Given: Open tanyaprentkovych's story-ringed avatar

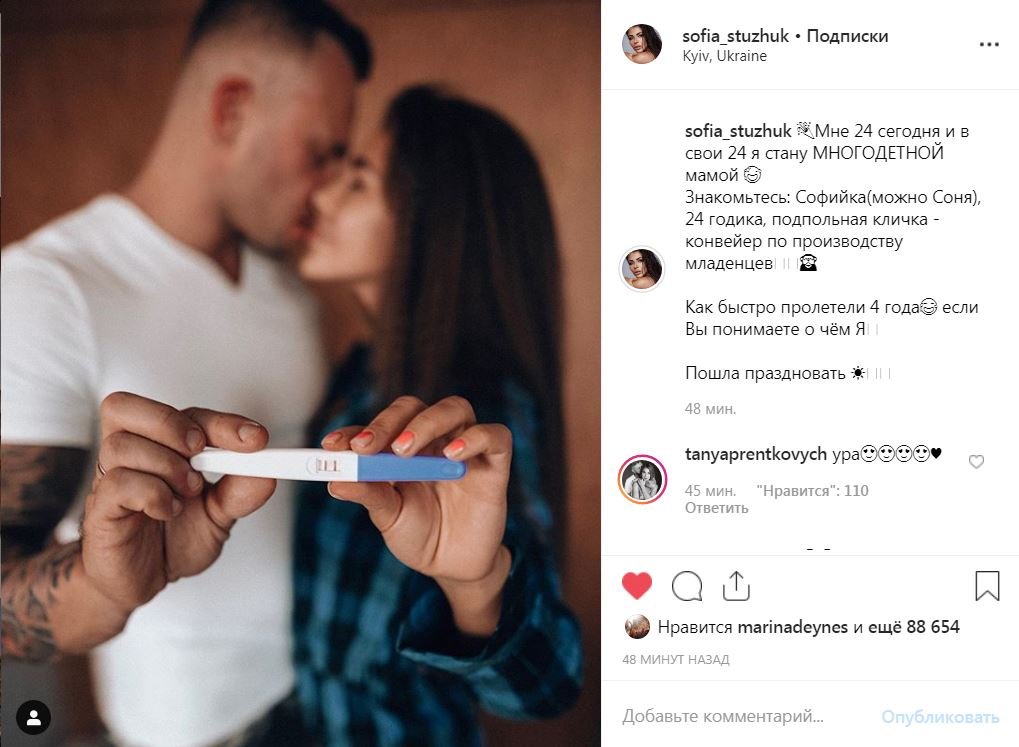Looking at the screenshot, I should 642,480.
